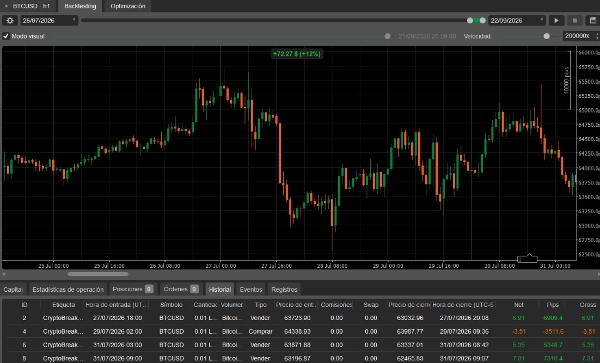Switch to the Optimización tab
The width and height of the screenshot is (600, 363).
127,6
